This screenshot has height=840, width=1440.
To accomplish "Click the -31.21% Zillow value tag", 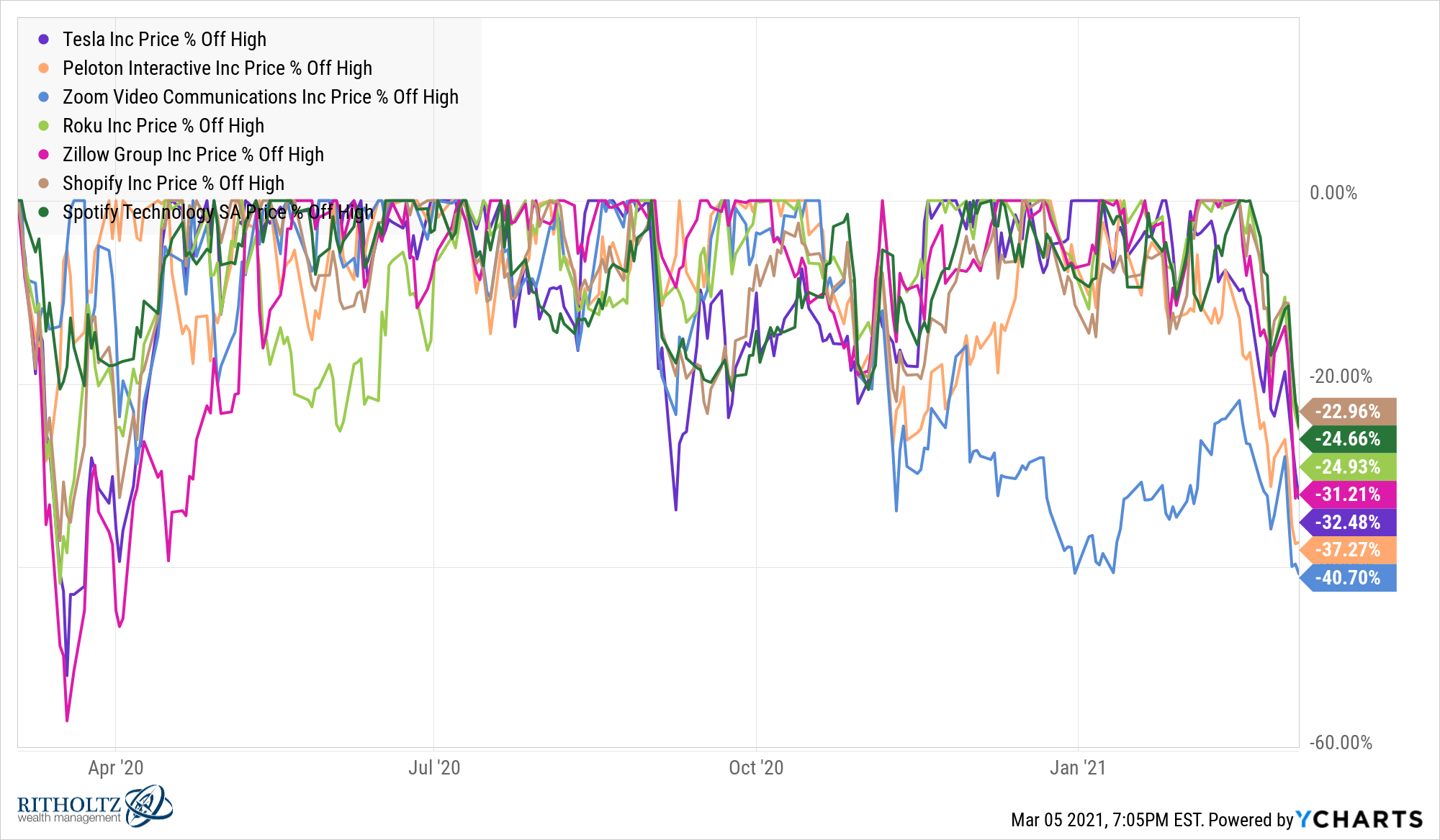I will coord(1349,494).
